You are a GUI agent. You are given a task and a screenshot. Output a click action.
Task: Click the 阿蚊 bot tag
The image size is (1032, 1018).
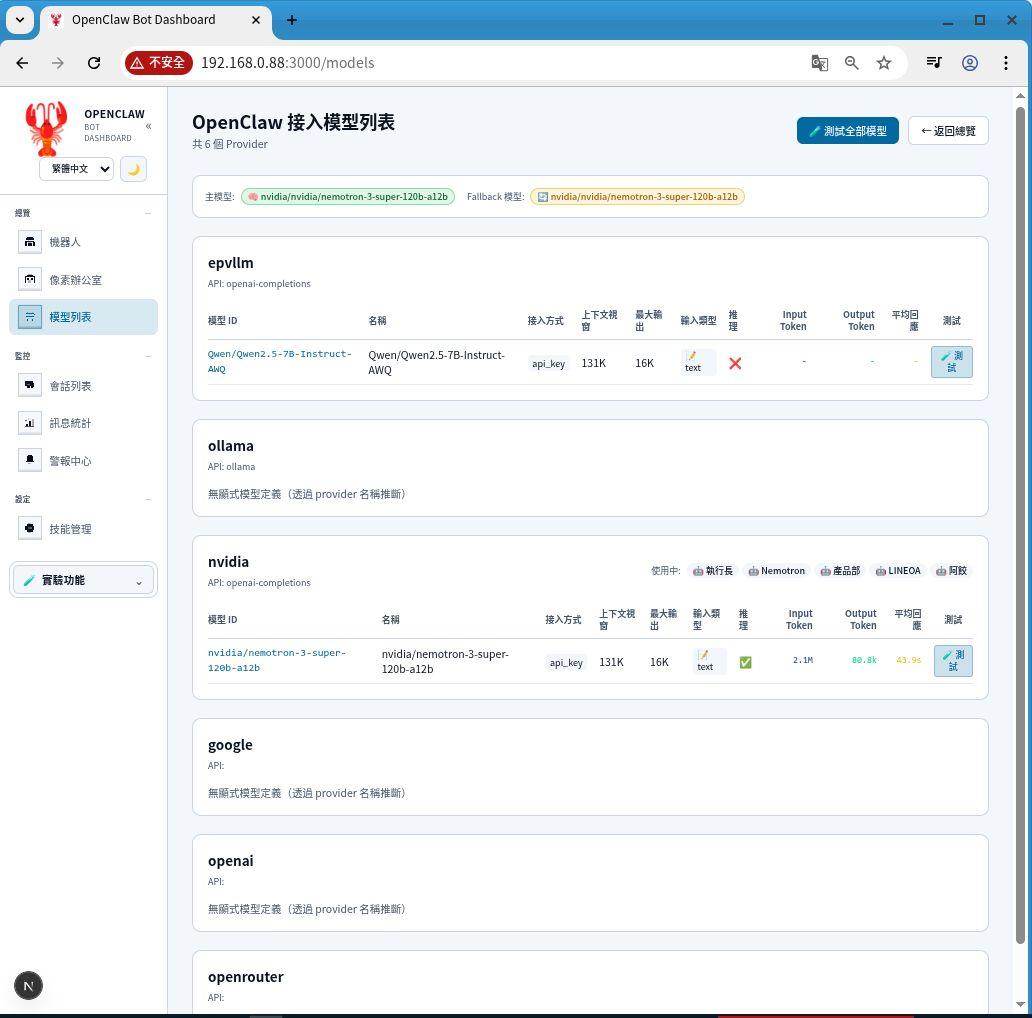[x=952, y=571]
